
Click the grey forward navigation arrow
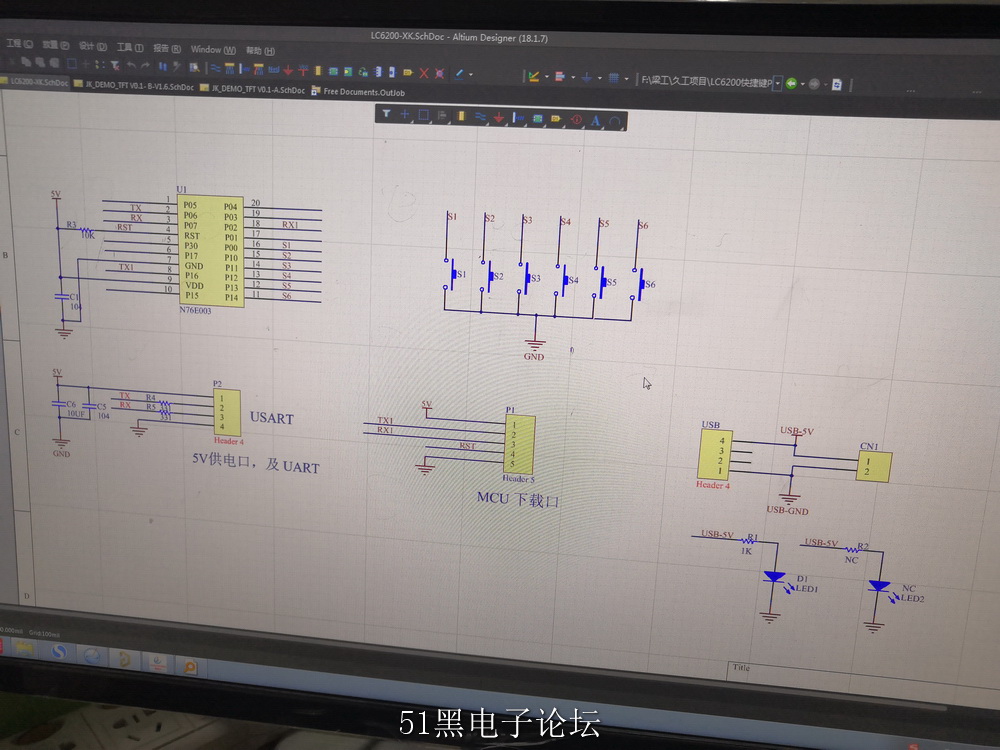click(x=814, y=84)
